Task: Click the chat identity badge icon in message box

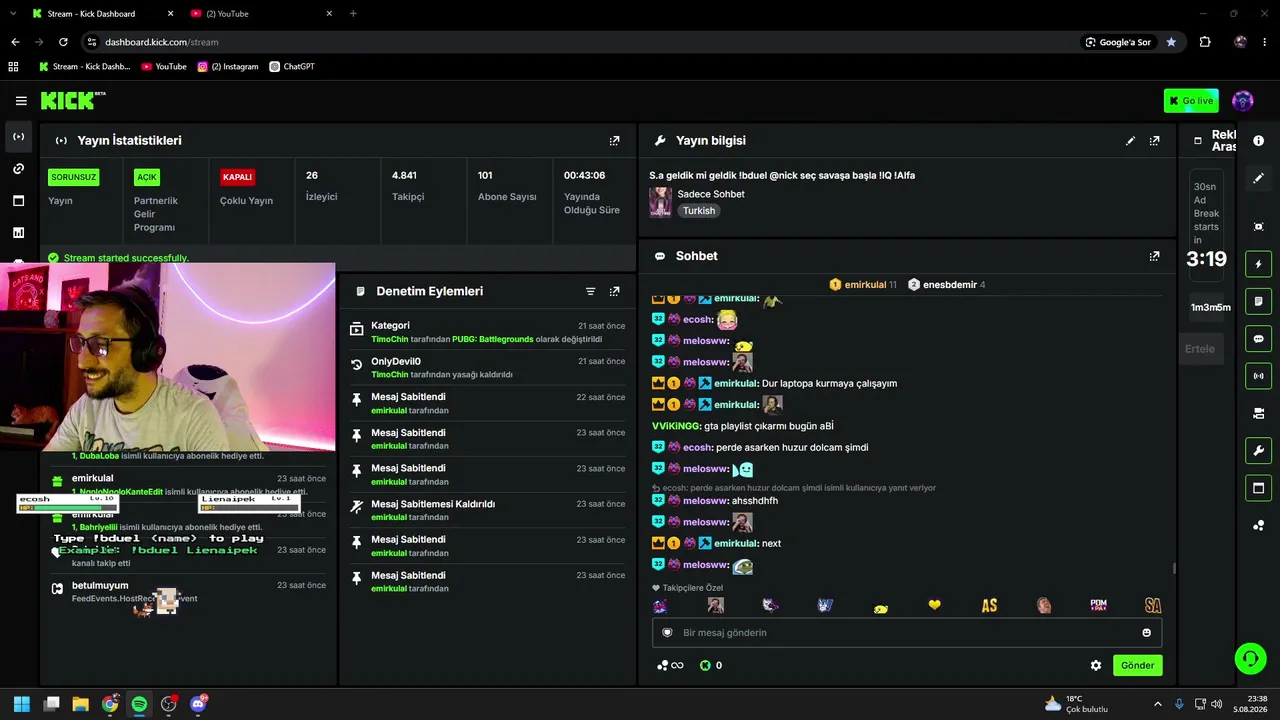Action: tap(668, 633)
